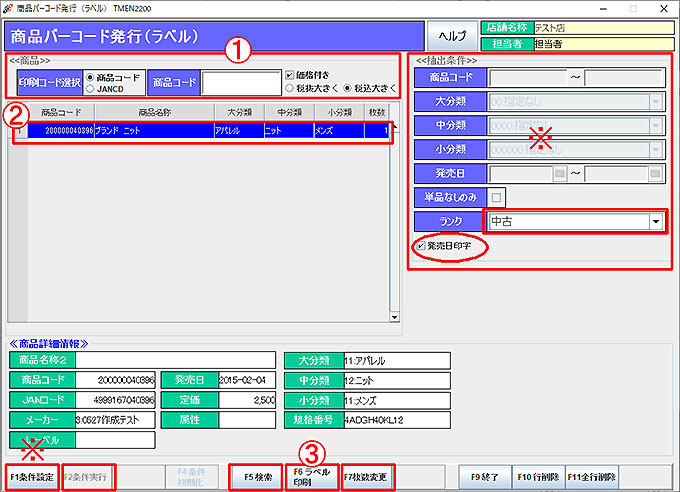
Task: Open the ランク dropdown showing 中古
Action: tap(656, 222)
